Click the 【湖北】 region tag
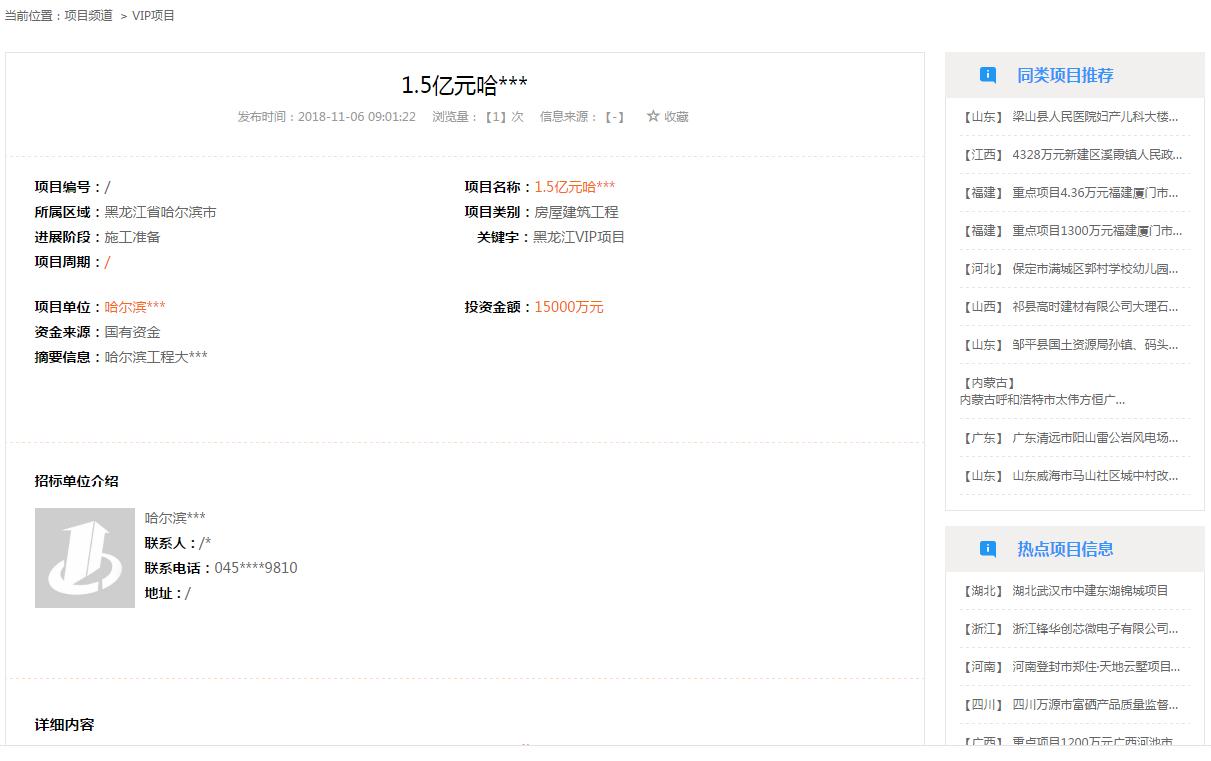Screen dimensions: 1211x761 point(982,590)
